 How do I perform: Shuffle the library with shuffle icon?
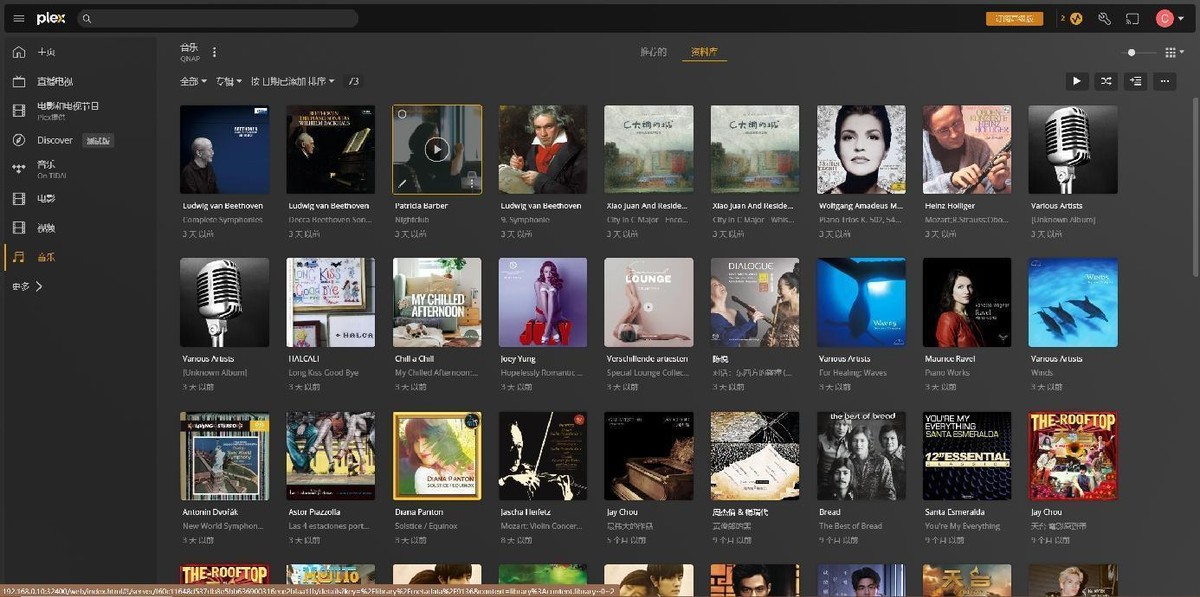click(x=1106, y=81)
